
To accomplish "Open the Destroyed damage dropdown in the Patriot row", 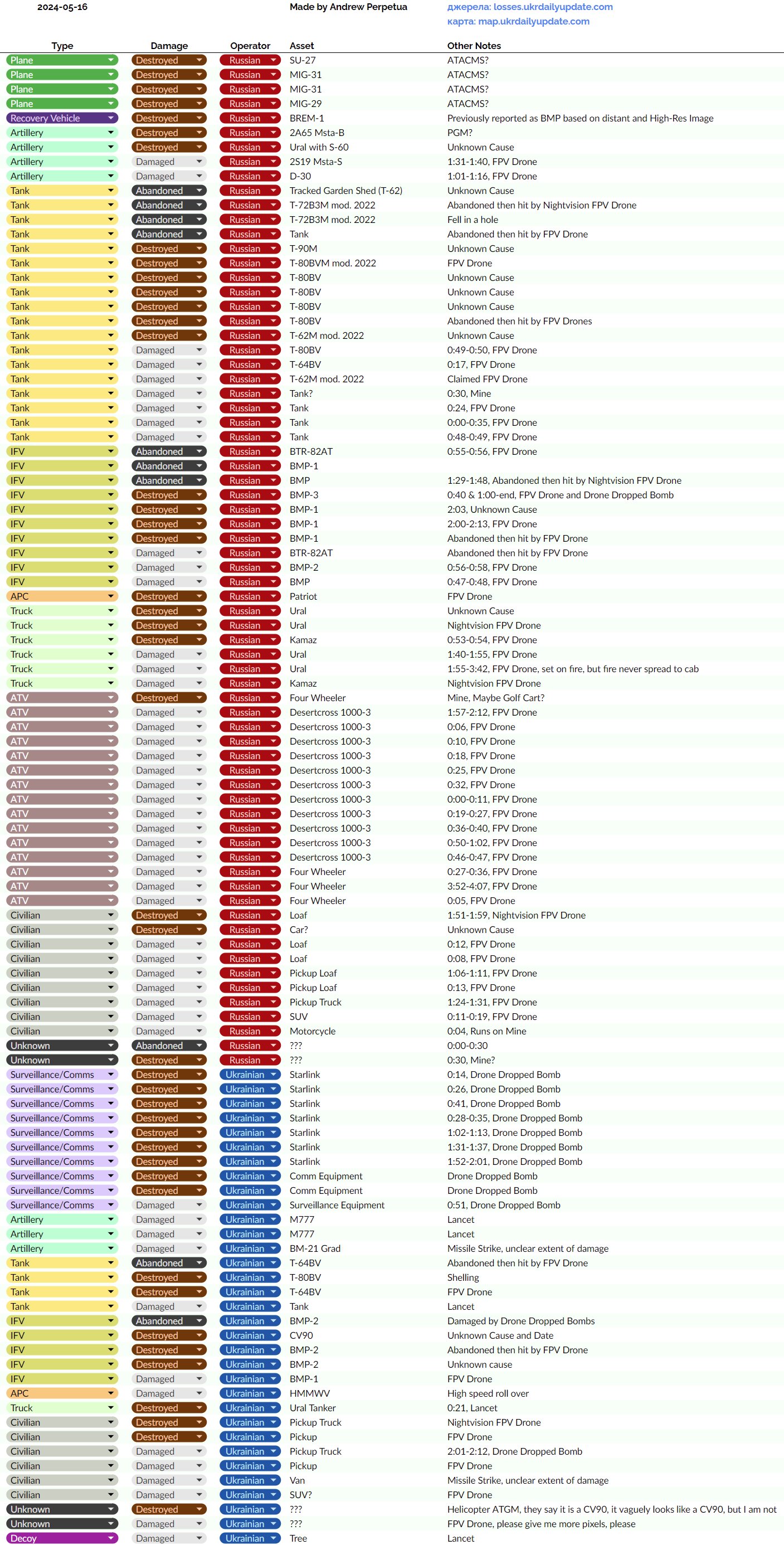I will pyautogui.click(x=169, y=596).
